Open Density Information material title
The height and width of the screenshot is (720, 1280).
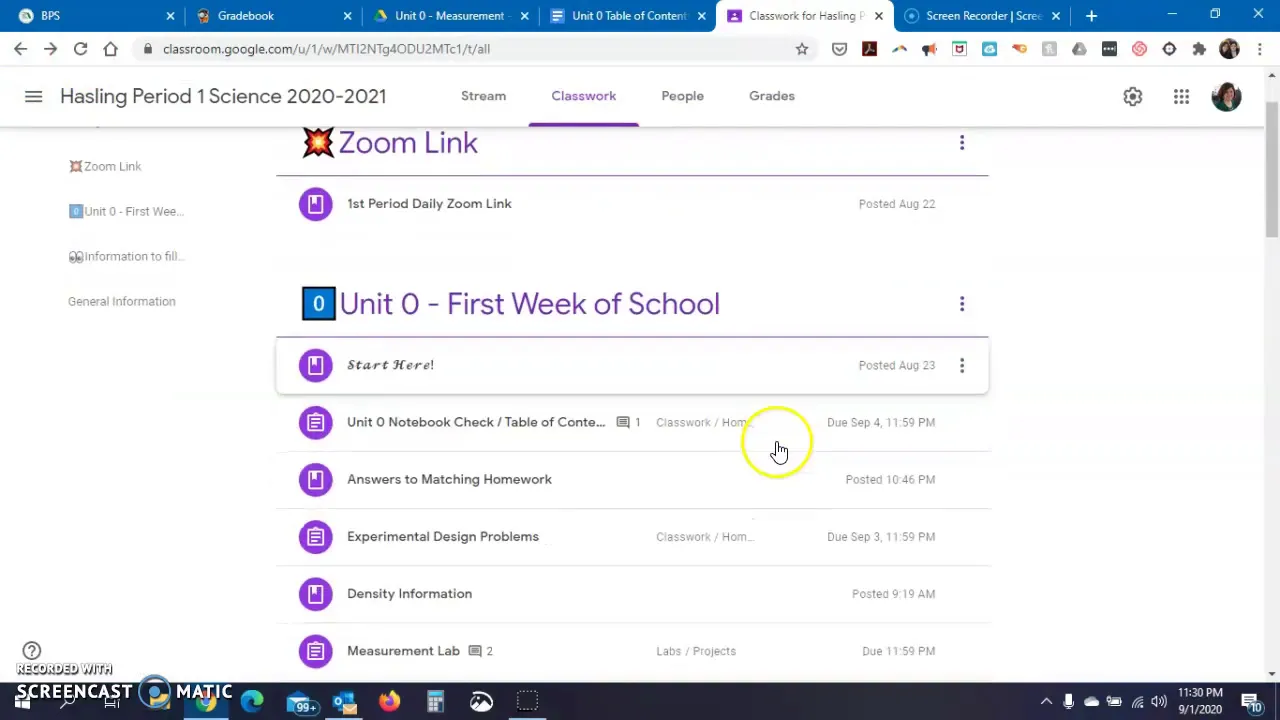(409, 594)
